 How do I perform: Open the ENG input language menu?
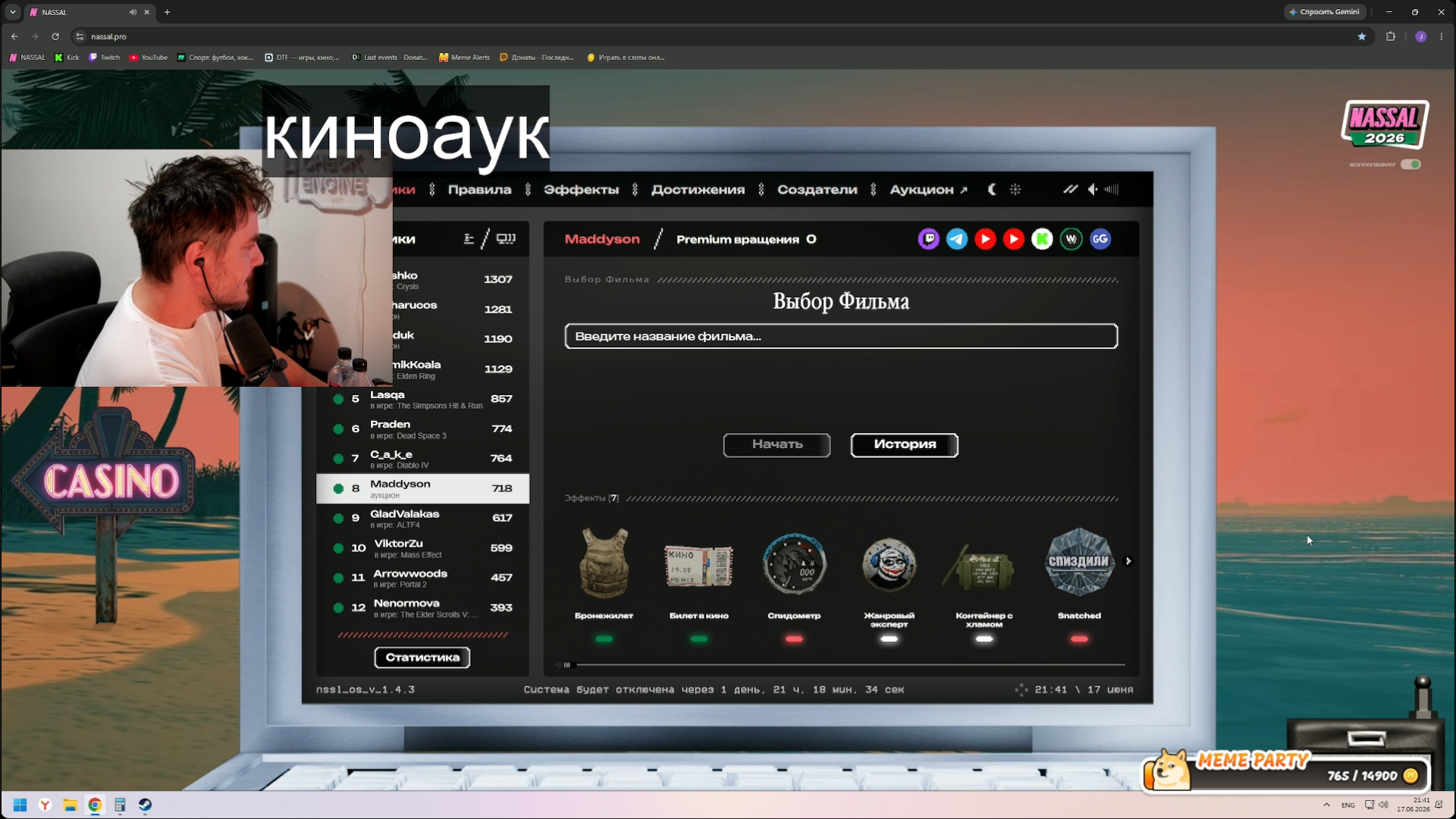1348,805
